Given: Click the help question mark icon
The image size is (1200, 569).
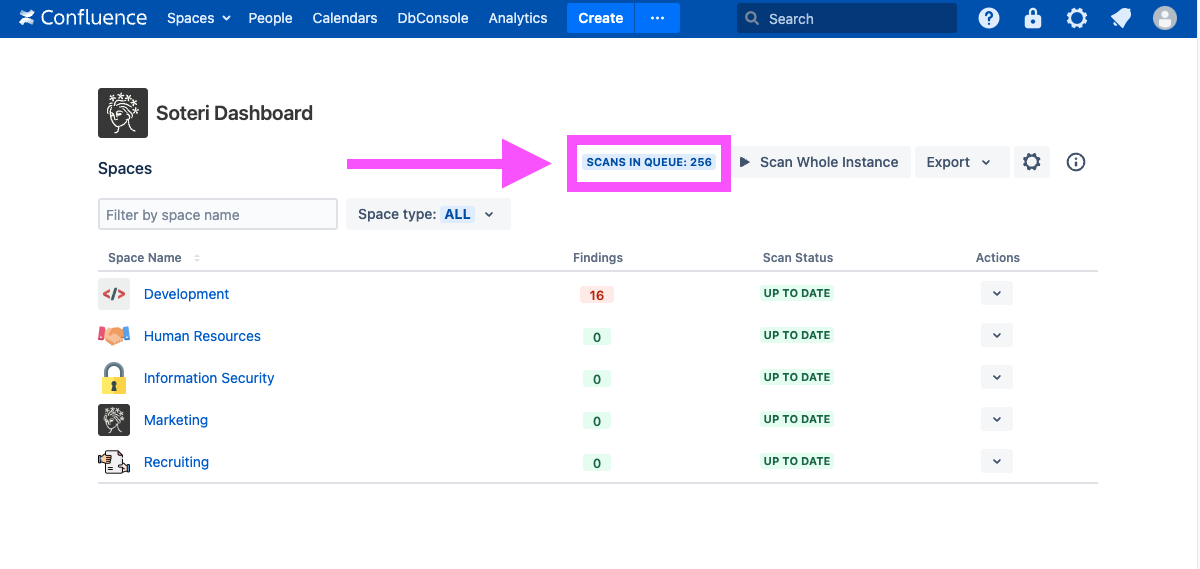Looking at the screenshot, I should (989, 18).
